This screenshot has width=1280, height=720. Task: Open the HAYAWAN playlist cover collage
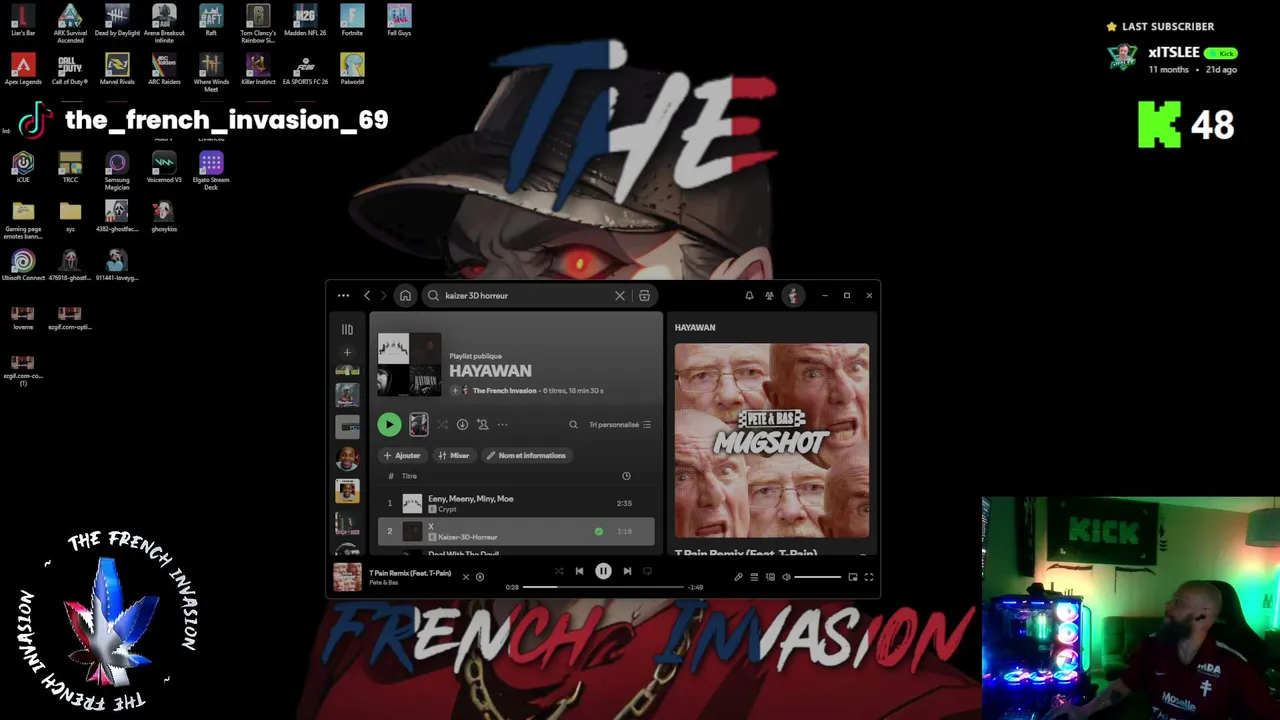point(409,364)
